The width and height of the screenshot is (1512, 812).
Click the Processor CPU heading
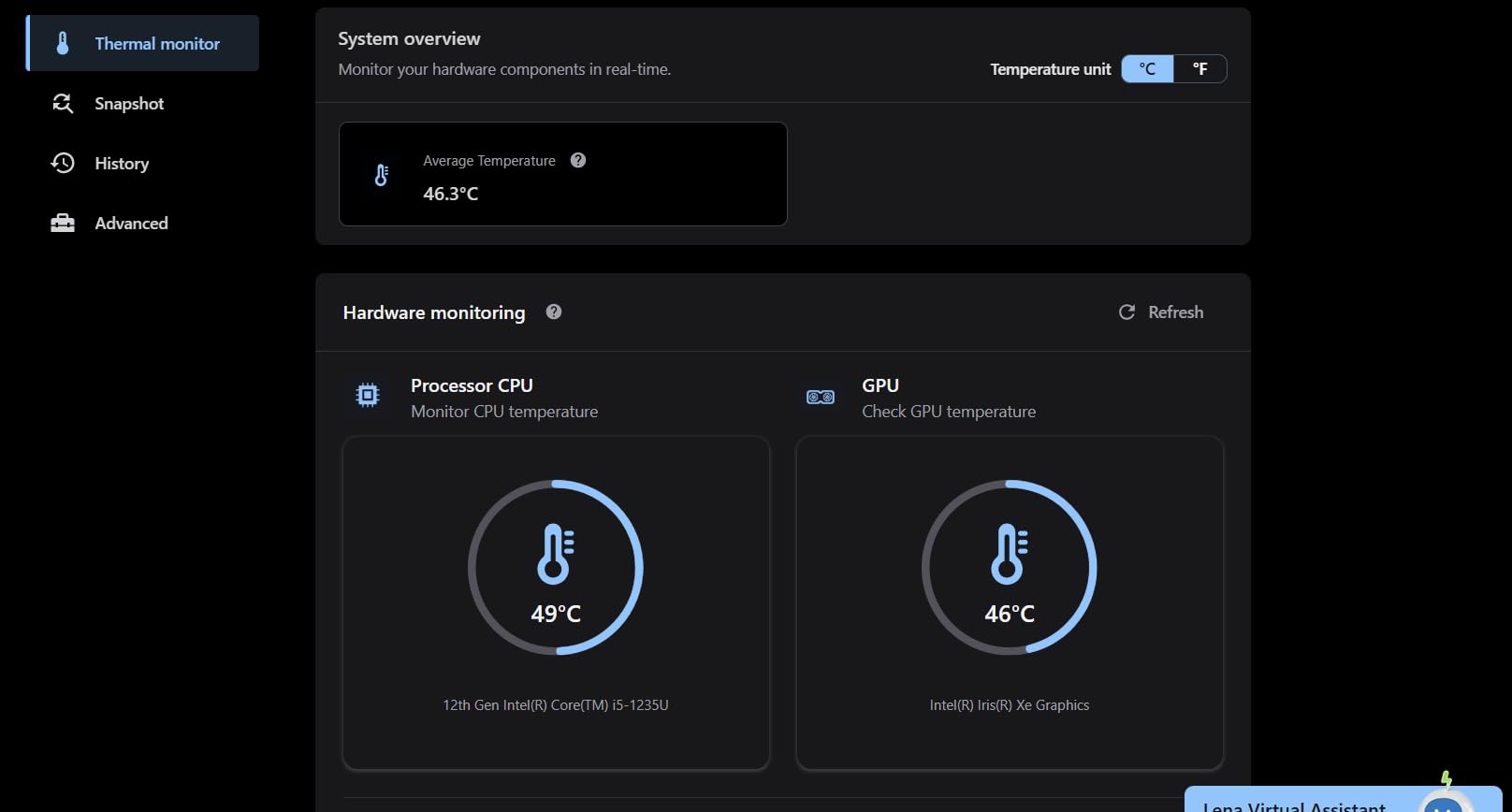coord(472,385)
